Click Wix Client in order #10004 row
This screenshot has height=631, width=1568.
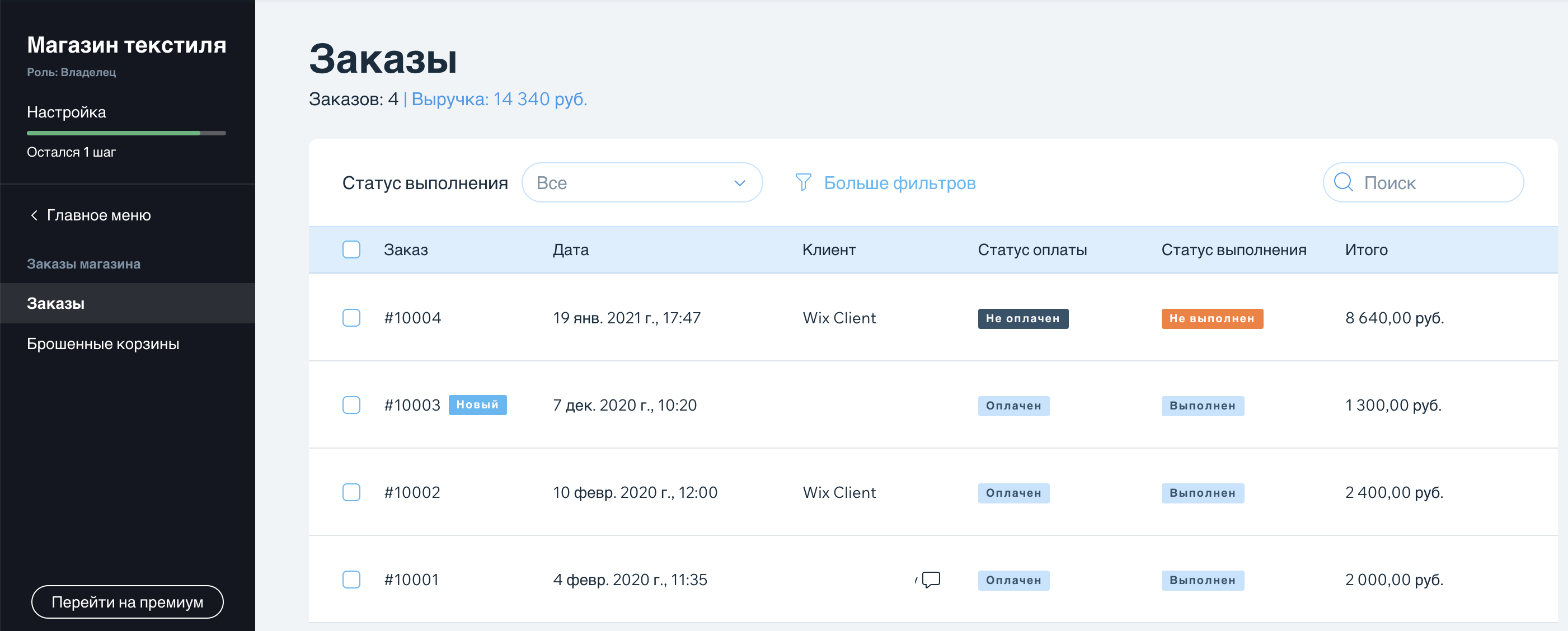(x=839, y=318)
